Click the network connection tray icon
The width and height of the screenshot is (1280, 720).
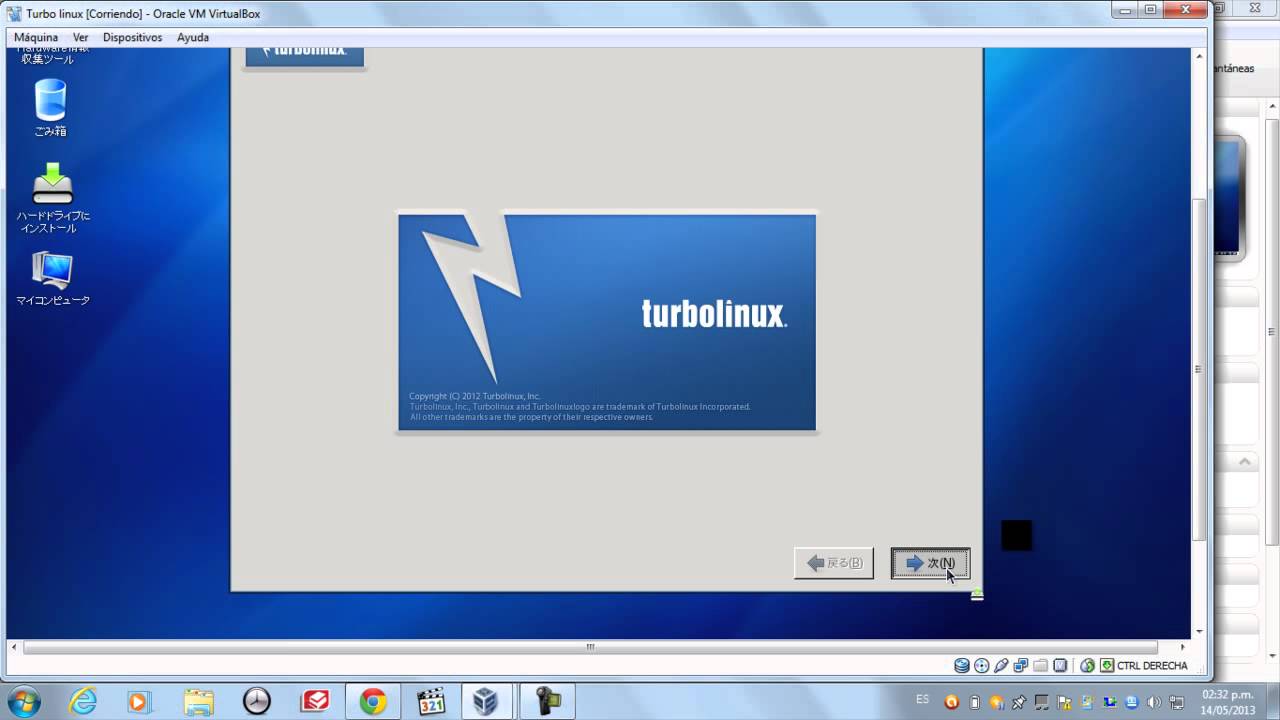[x=1176, y=703]
